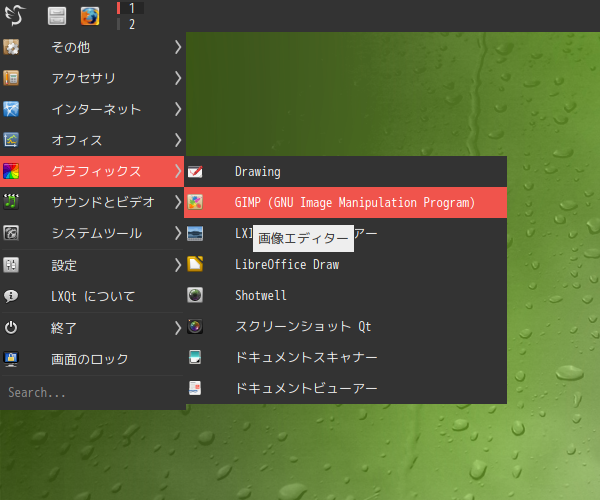Open the システムツール menu category
This screenshot has height=500, width=600.
(x=92, y=233)
